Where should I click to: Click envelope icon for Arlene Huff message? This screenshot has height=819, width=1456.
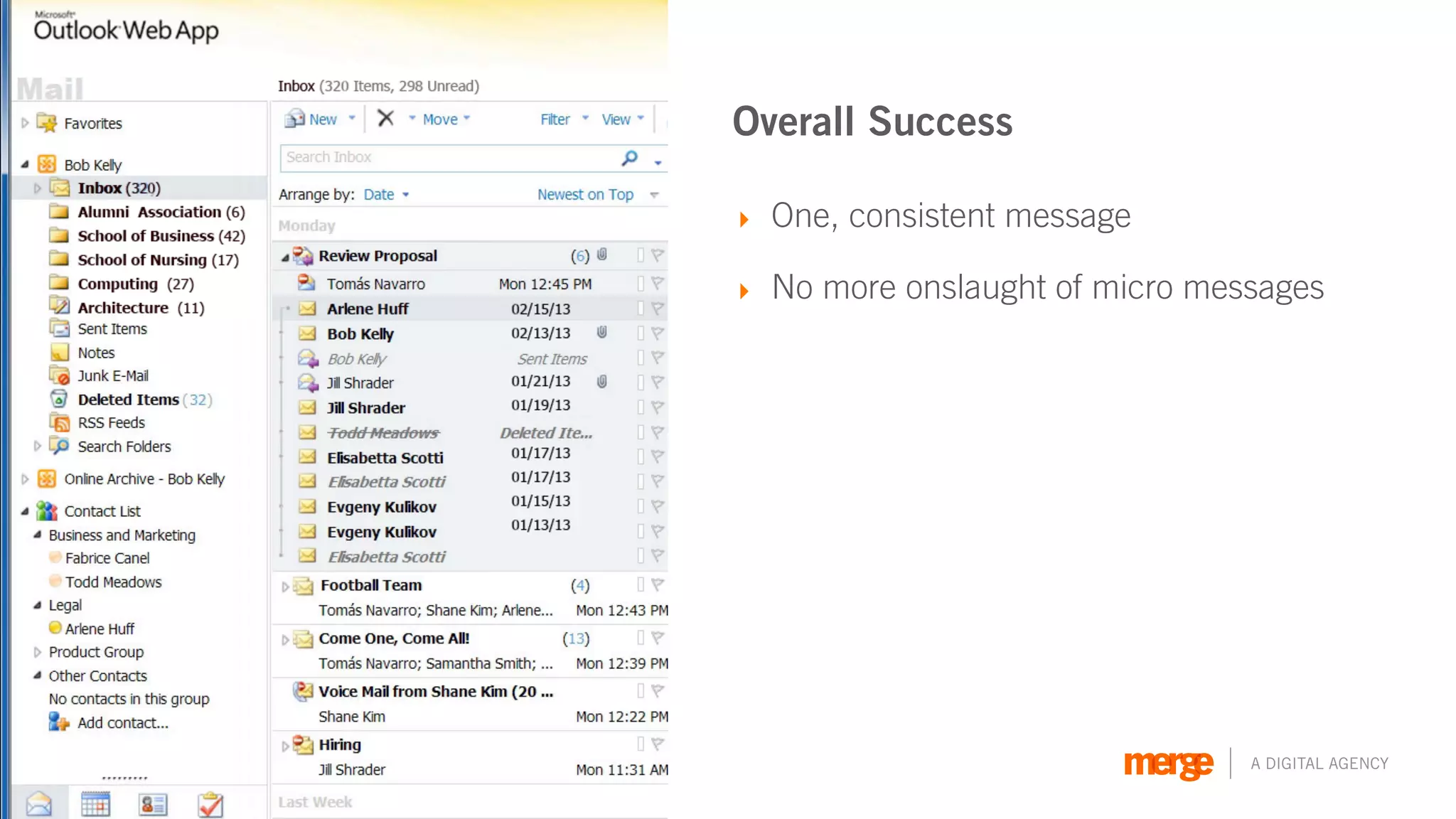[307, 309]
